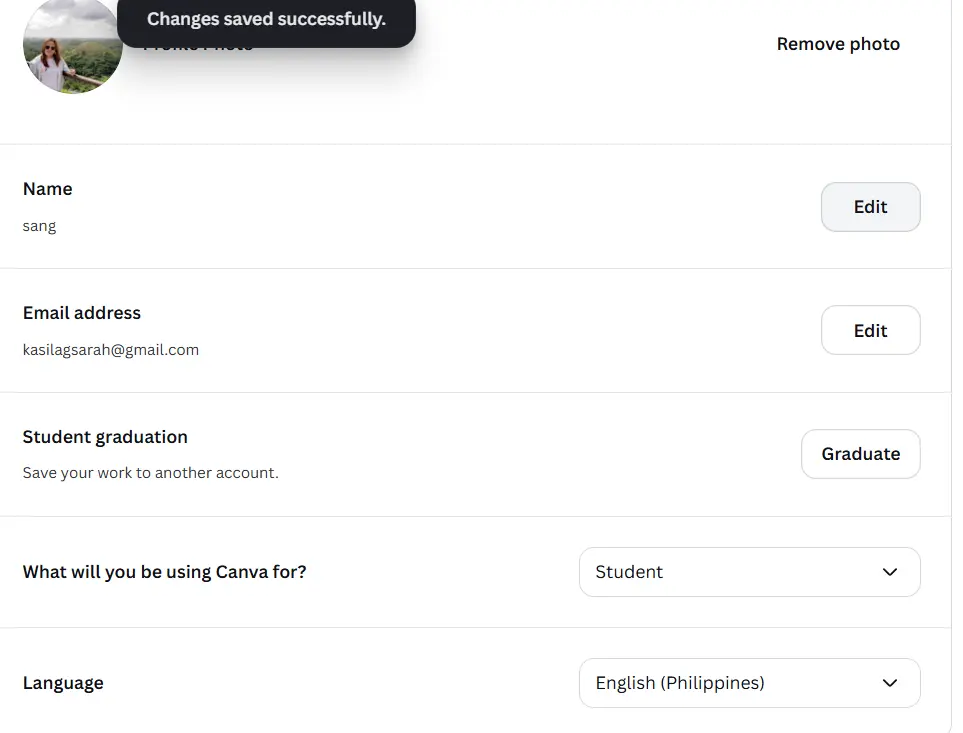This screenshot has width=963, height=733.
Task: Click 'Save your work to another account.' text
Action: tap(150, 473)
